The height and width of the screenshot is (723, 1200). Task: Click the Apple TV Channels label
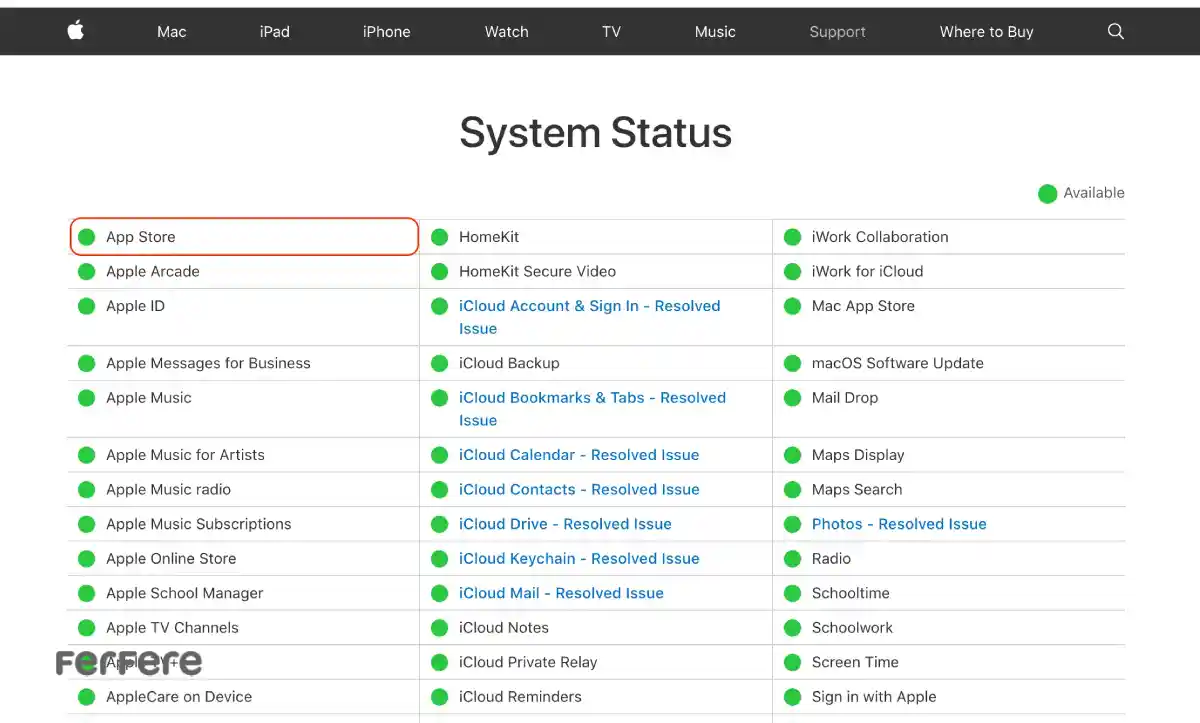pyautogui.click(x=173, y=628)
